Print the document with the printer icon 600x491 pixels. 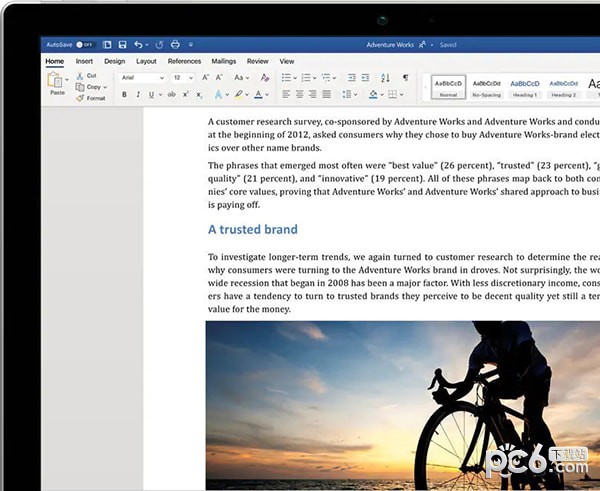(175, 45)
